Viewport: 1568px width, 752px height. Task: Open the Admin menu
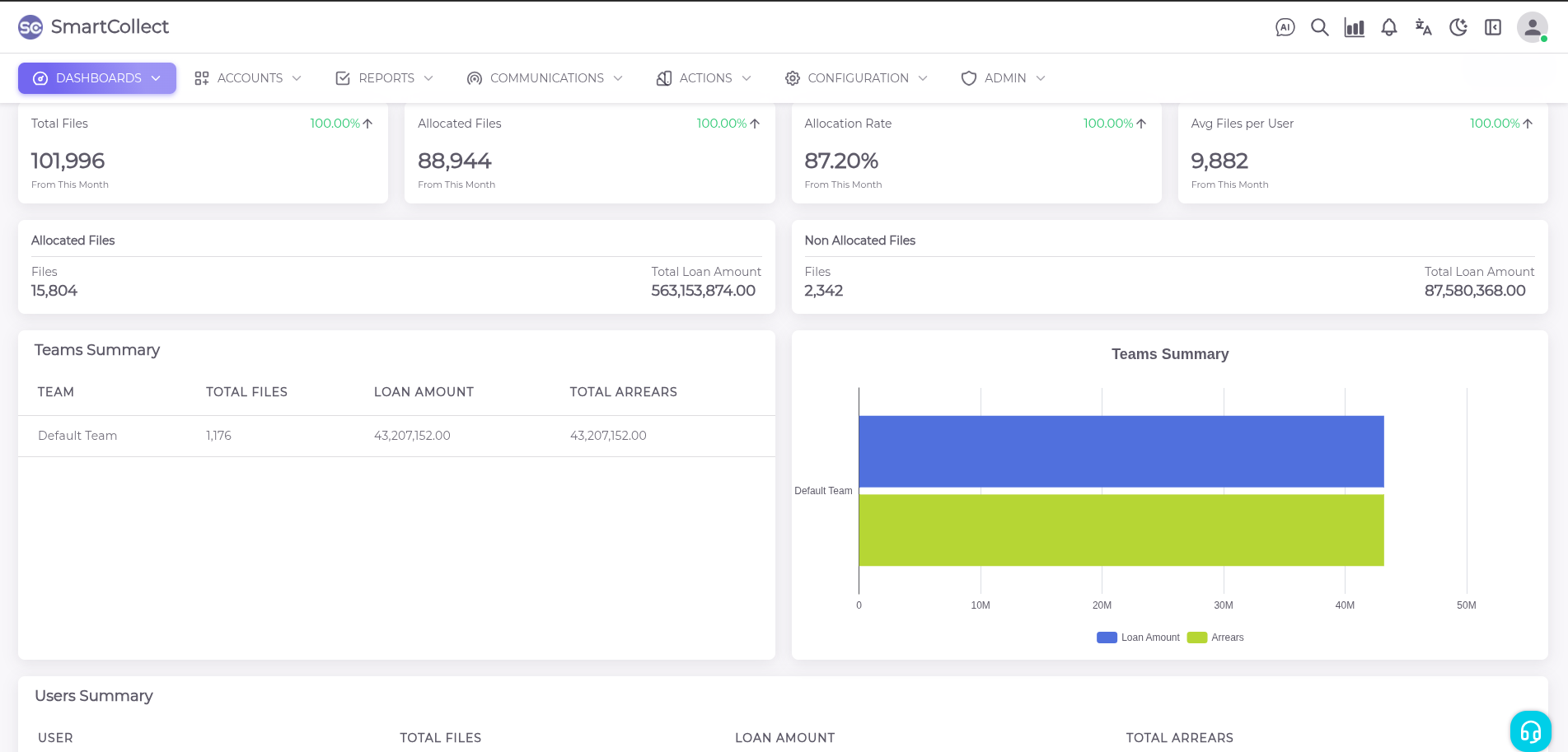click(x=1003, y=78)
